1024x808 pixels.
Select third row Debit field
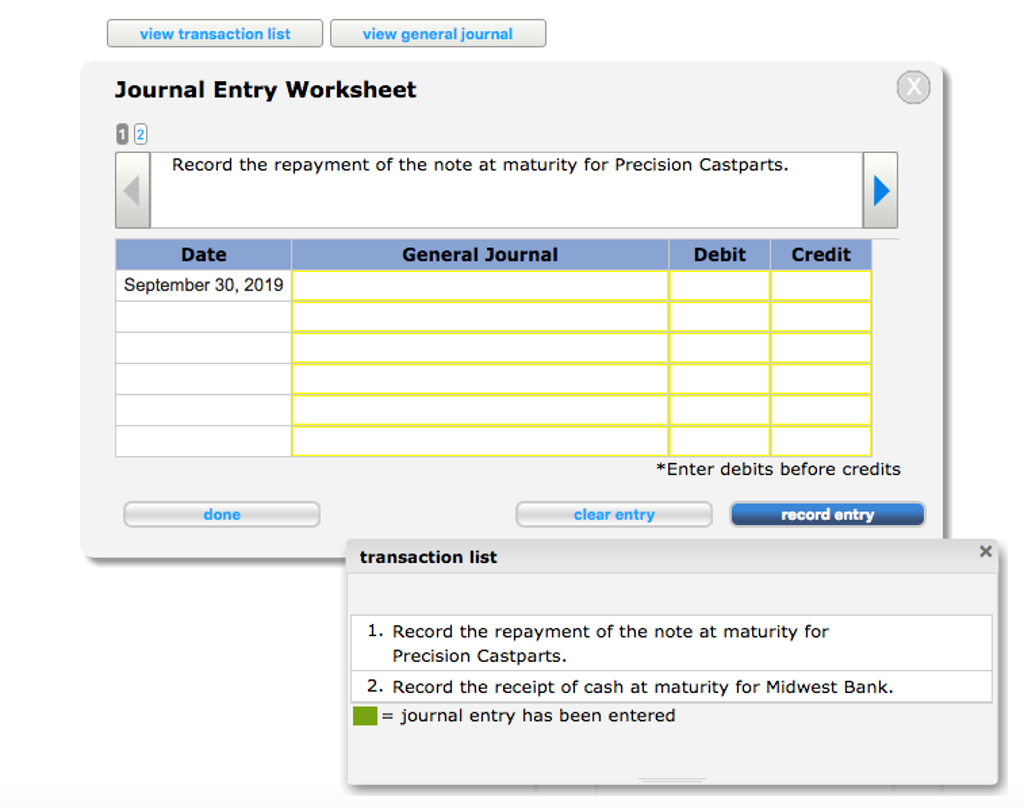point(720,348)
